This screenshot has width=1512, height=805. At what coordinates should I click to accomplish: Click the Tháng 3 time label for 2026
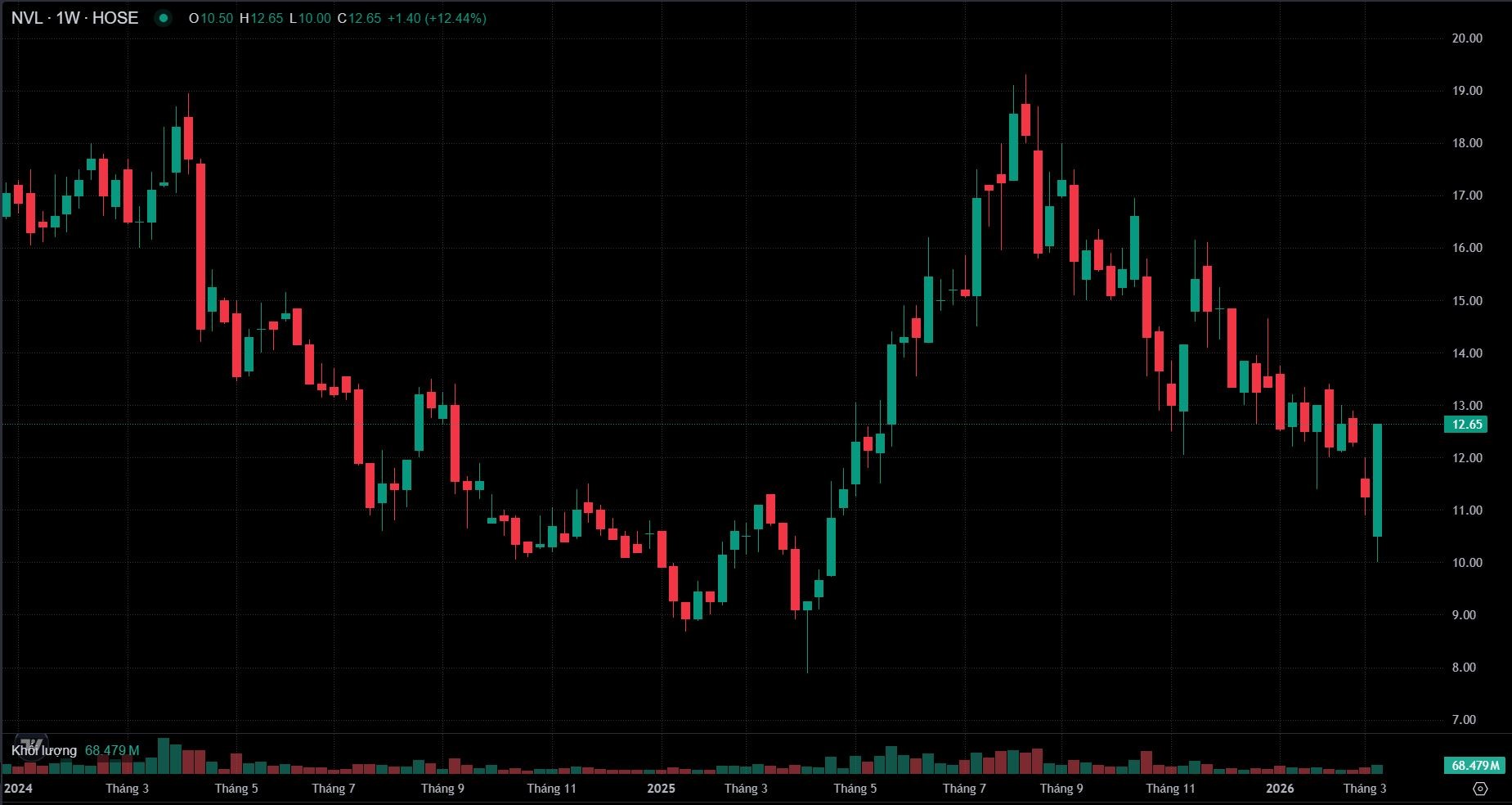coord(1365,789)
